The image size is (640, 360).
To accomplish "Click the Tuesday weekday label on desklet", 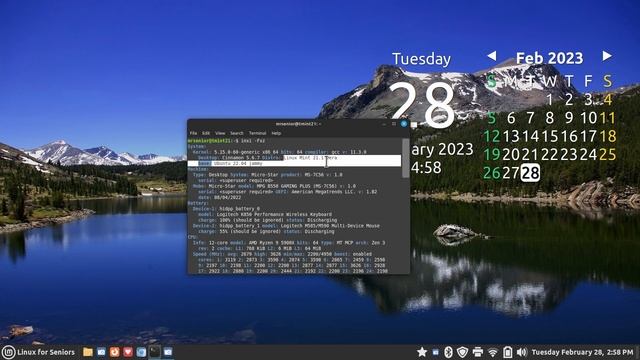I will 421,59.
